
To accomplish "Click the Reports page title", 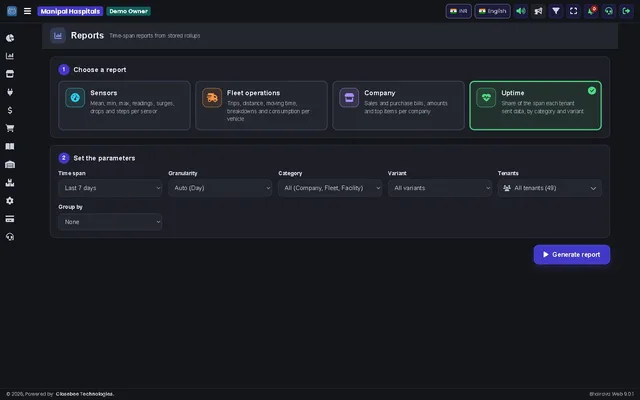I will [87, 36].
